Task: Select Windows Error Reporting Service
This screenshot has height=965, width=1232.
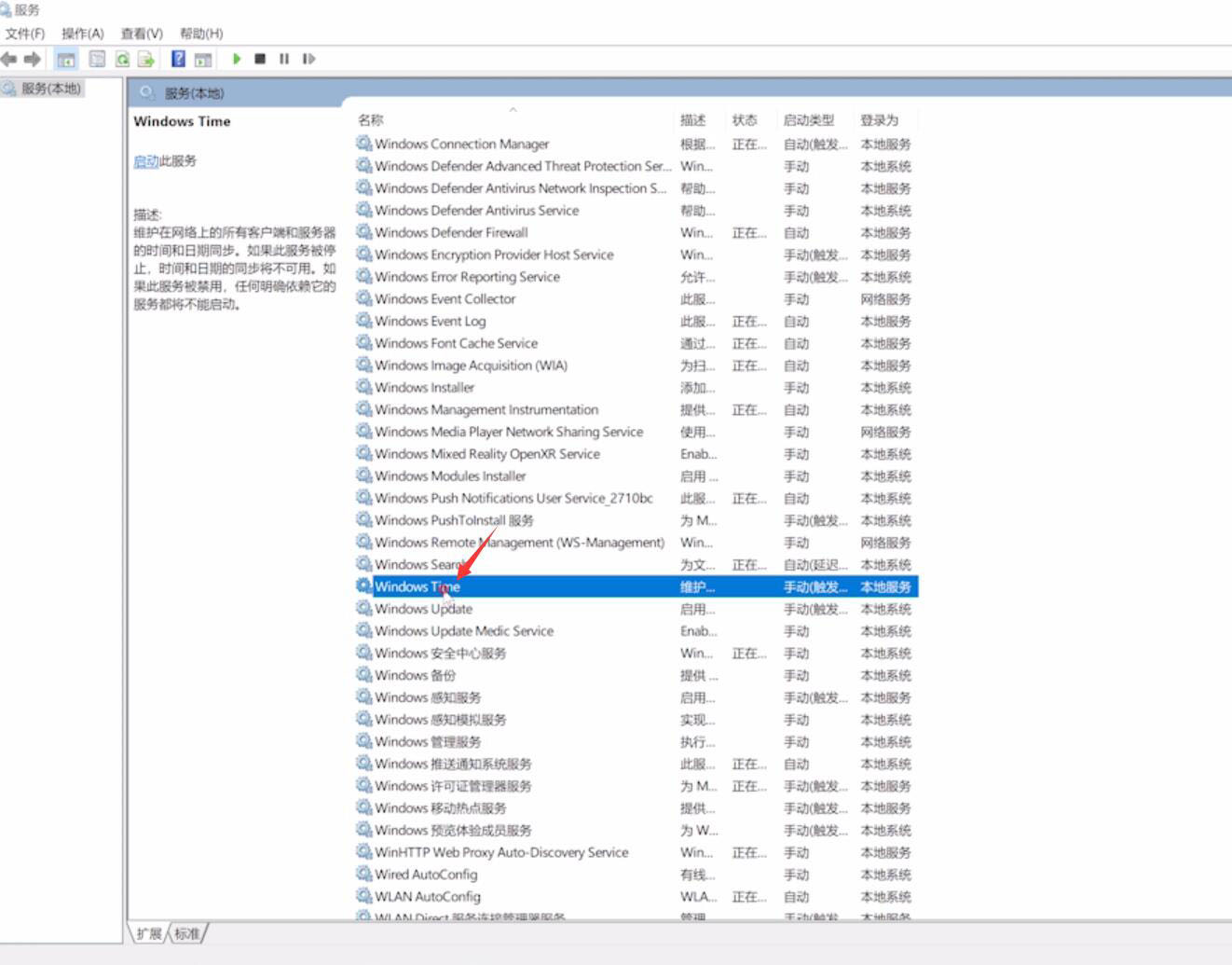Action: click(637, 277)
